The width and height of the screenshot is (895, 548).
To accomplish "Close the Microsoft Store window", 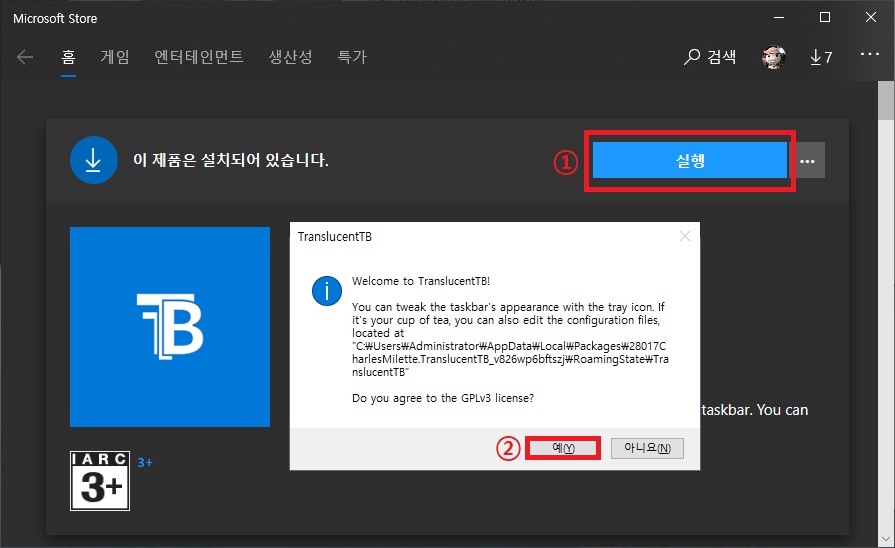I will click(x=871, y=18).
